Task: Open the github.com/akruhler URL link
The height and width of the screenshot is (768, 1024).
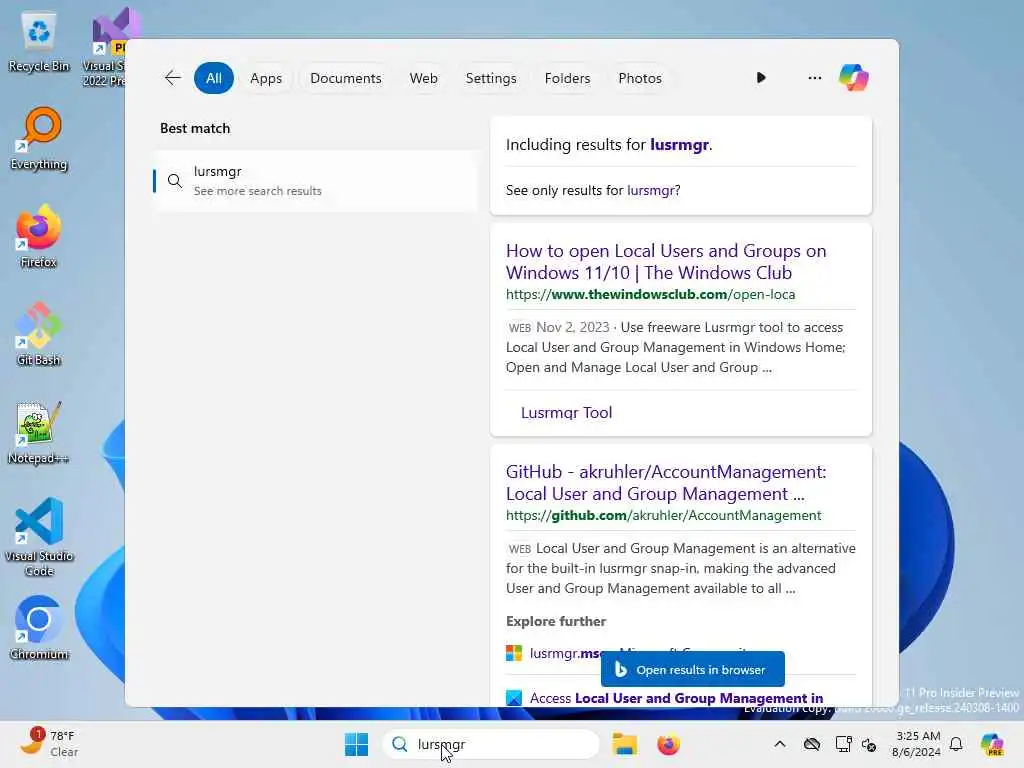Action: [x=664, y=515]
